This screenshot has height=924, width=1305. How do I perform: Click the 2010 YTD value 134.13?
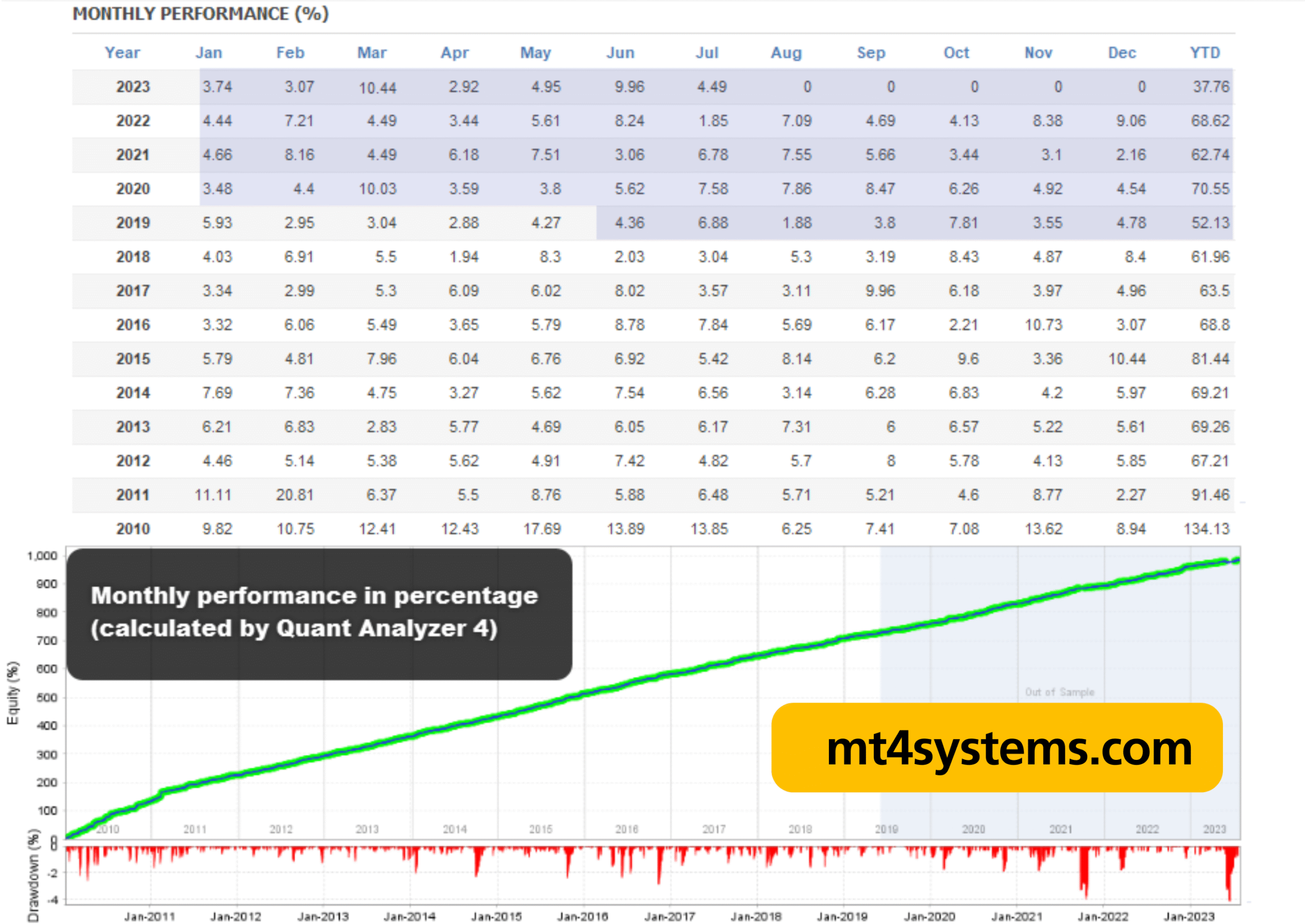(1206, 529)
